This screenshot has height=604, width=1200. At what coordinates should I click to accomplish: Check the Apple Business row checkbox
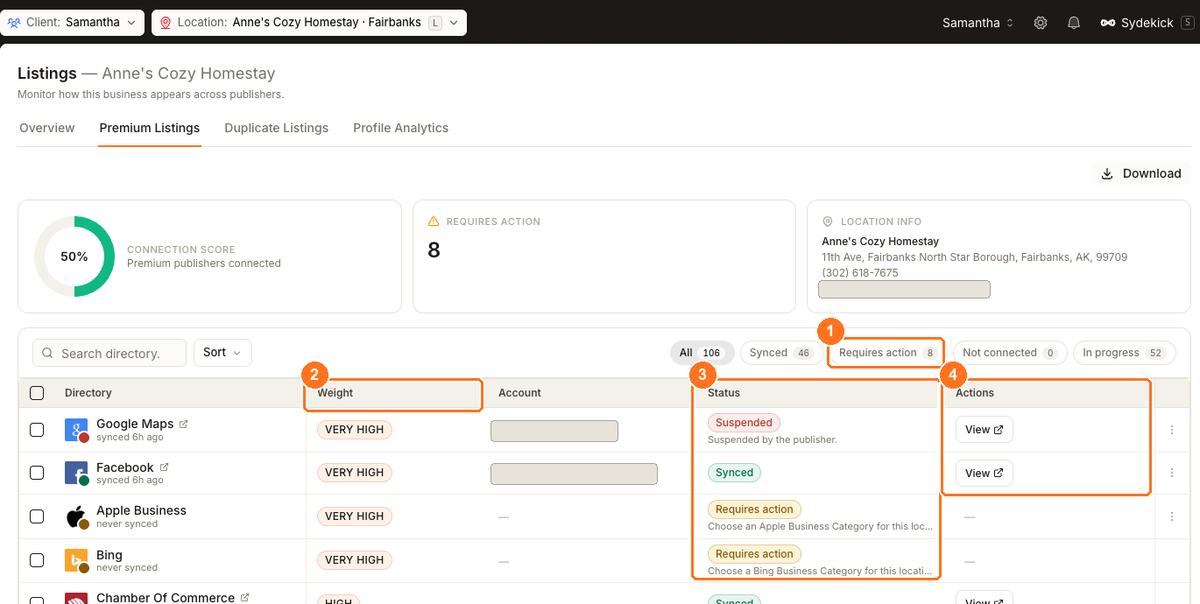click(x=37, y=516)
